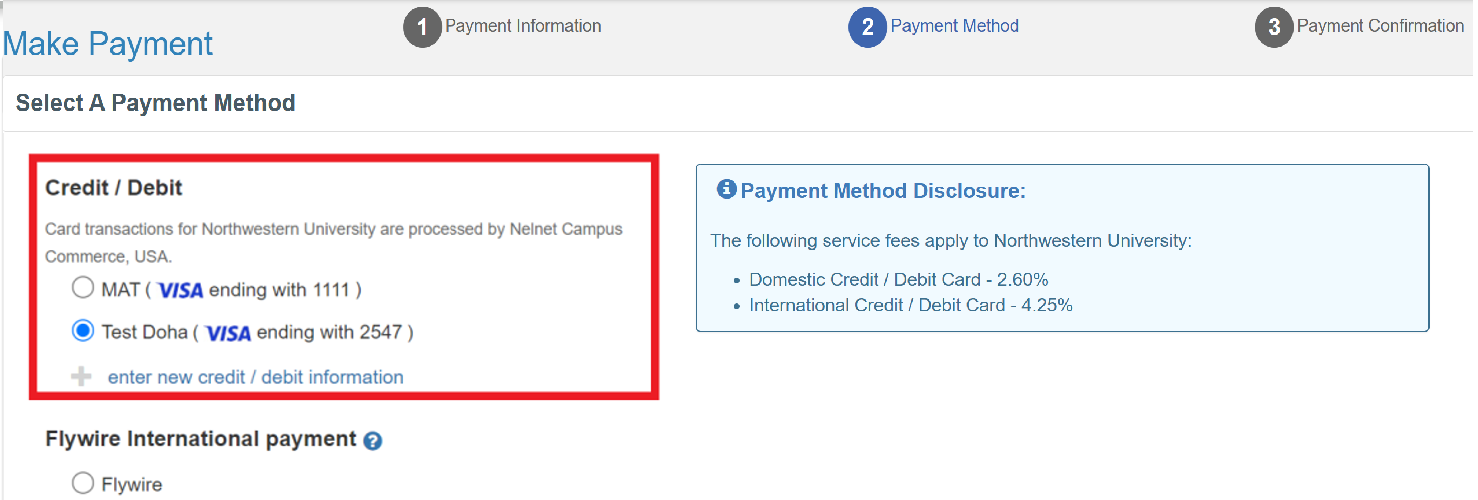1478x500 pixels.
Task: Open the Payment Confirmation step
Action: tap(1380, 26)
